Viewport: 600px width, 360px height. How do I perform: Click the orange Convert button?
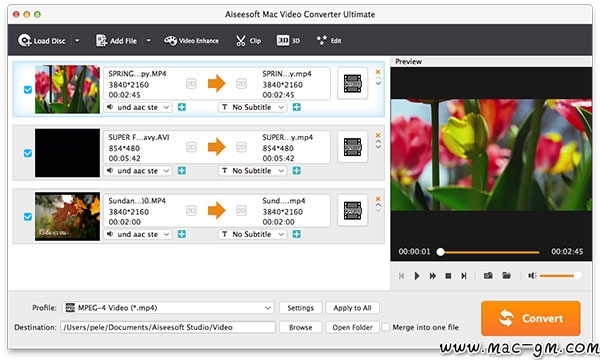point(531,318)
